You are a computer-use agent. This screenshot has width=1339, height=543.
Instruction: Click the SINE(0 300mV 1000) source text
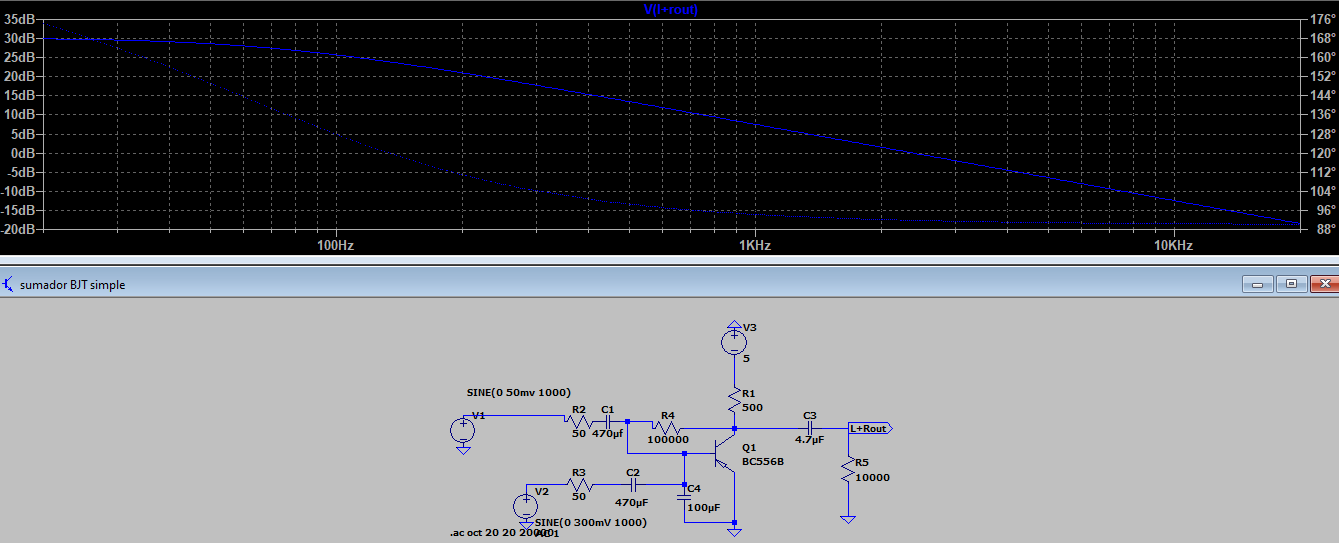tap(591, 522)
